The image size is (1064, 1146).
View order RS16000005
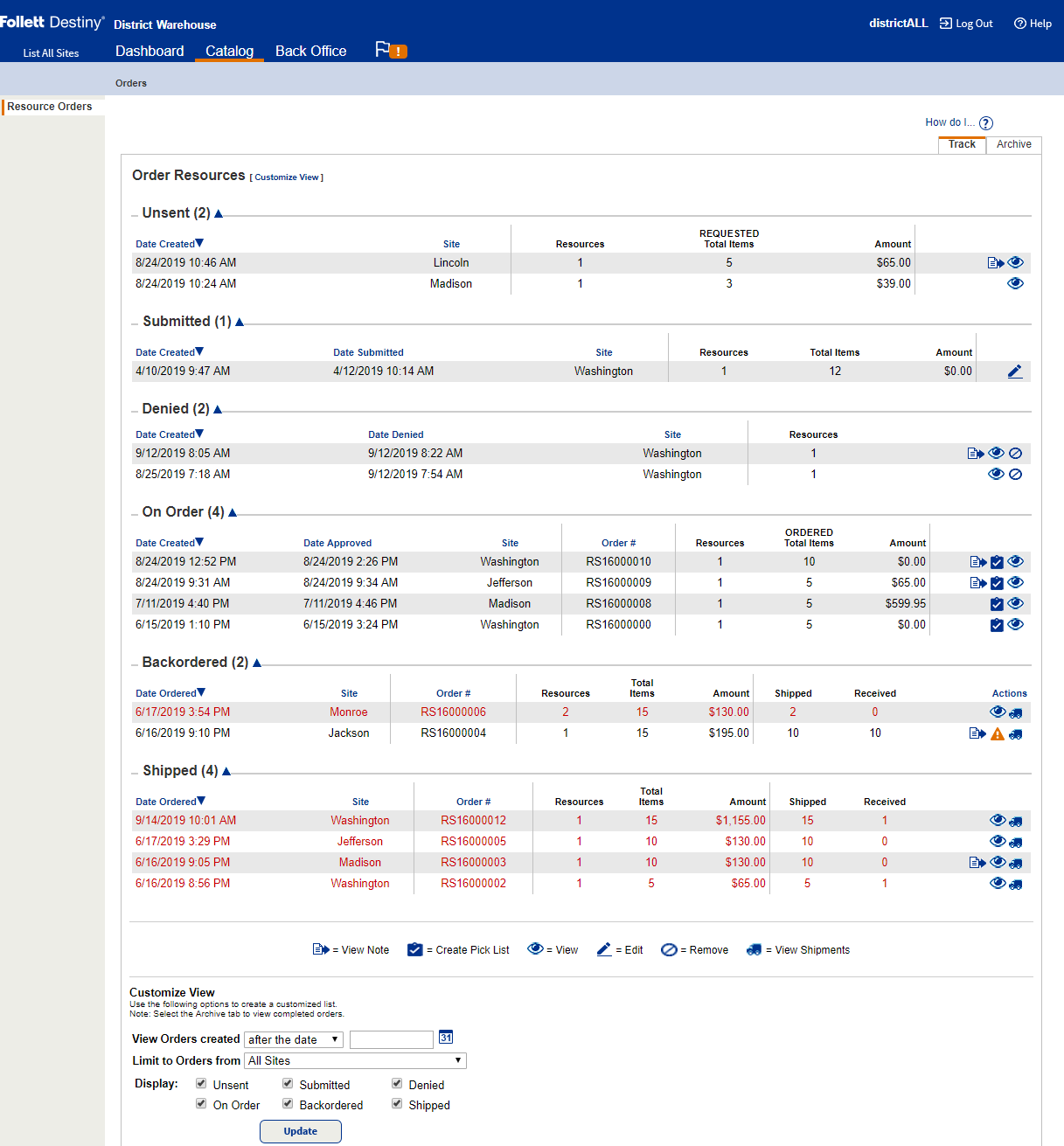click(998, 841)
